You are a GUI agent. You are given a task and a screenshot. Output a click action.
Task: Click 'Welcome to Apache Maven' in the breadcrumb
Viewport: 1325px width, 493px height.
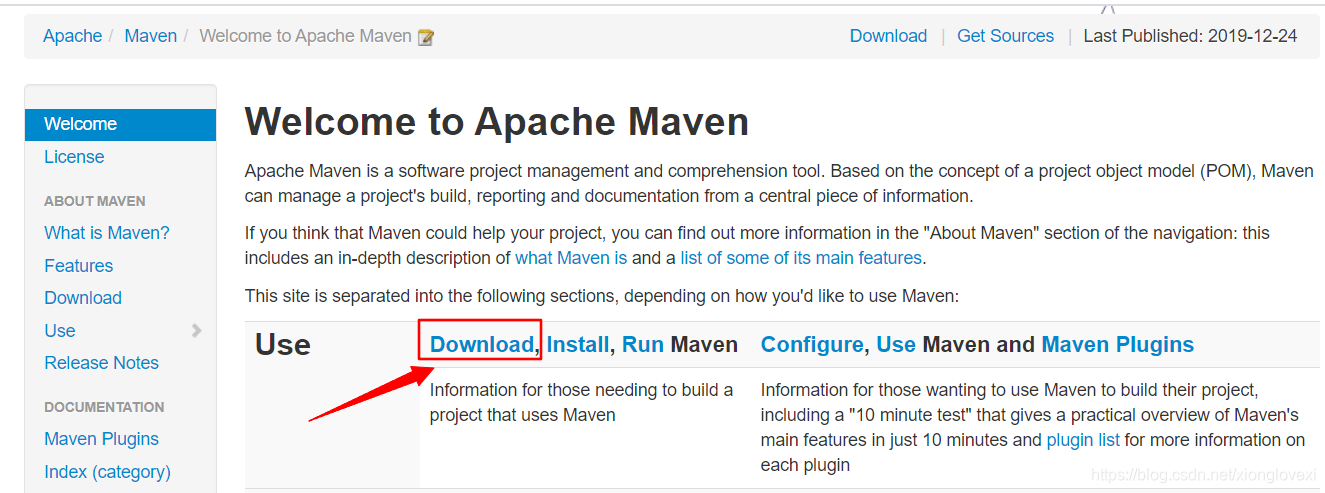[305, 36]
